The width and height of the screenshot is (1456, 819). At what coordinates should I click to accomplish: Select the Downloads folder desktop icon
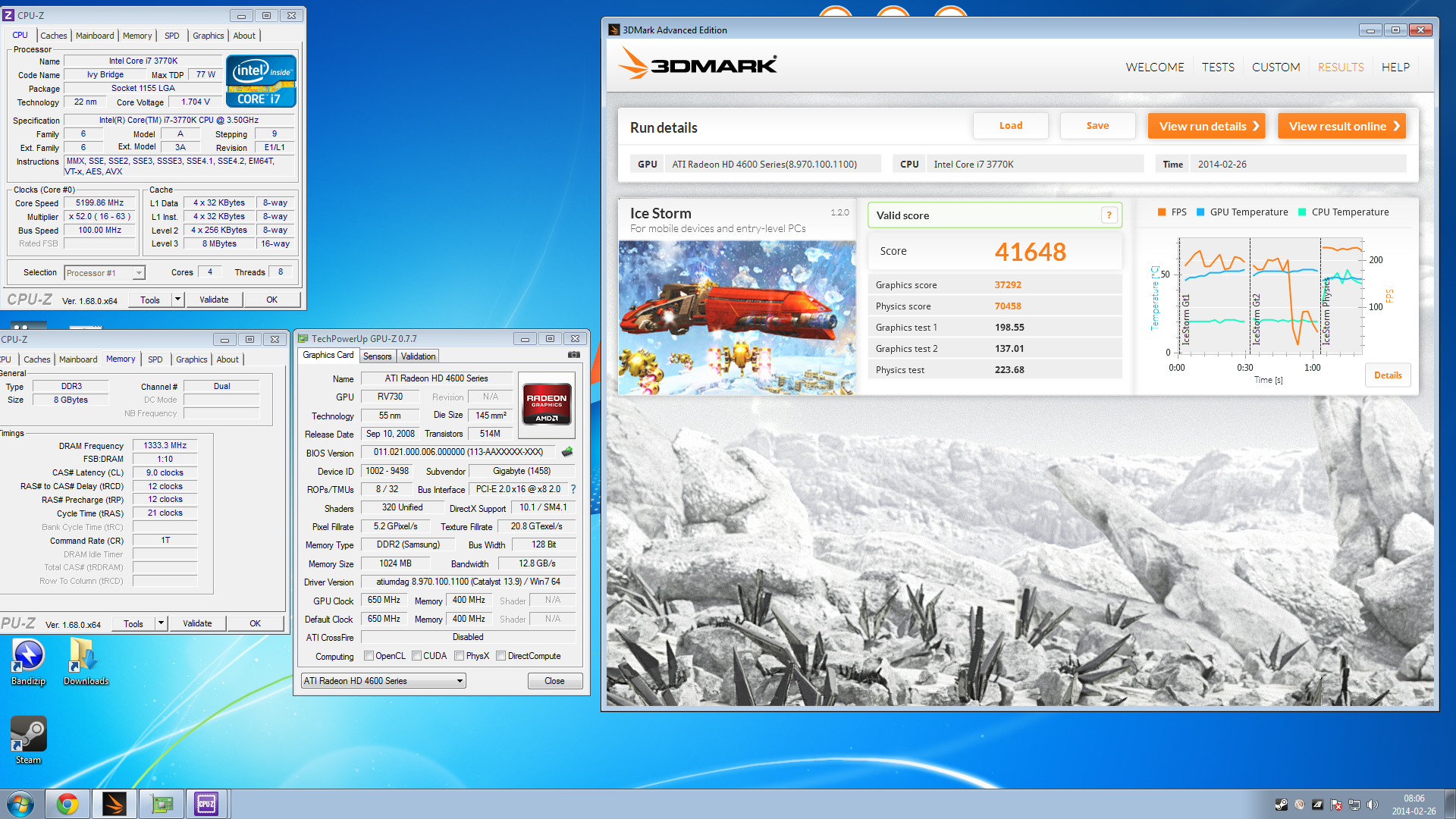point(86,661)
